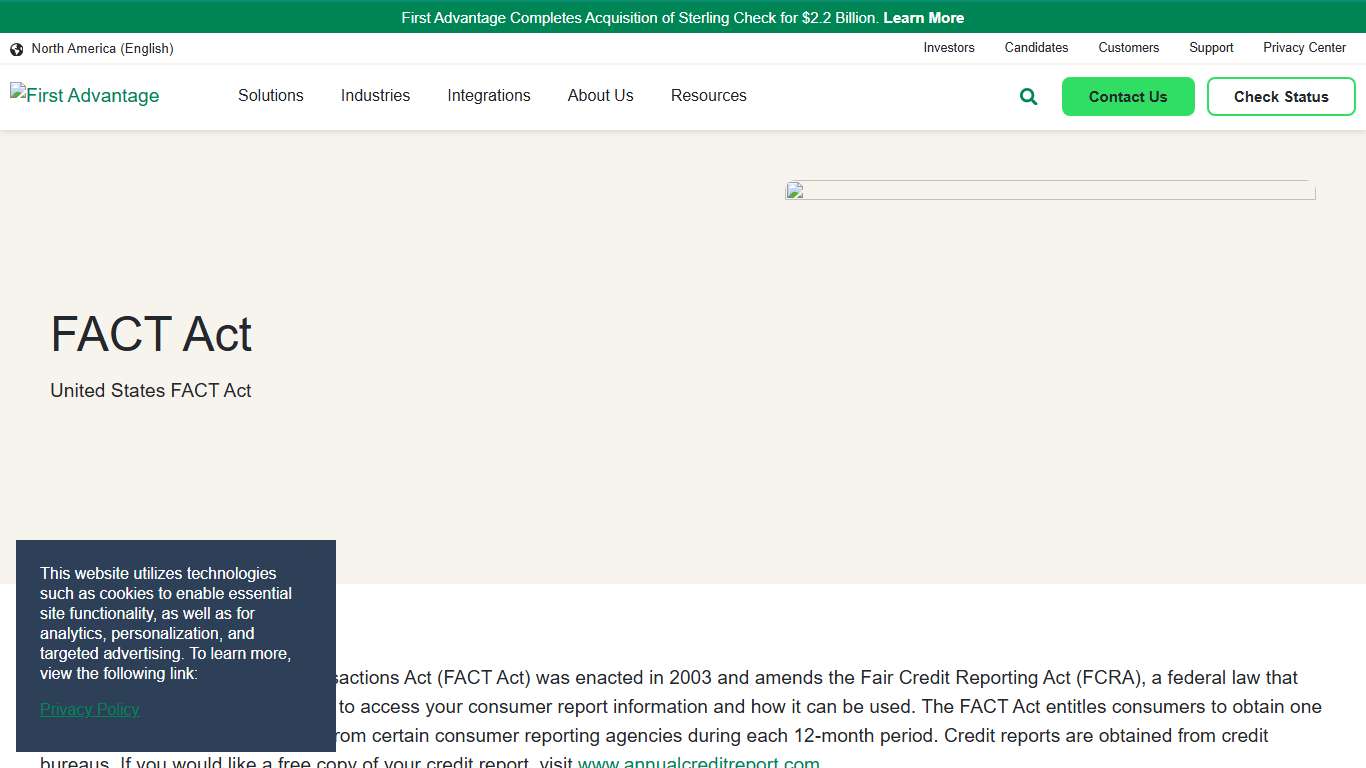Open the Integrations menu
The width and height of the screenshot is (1366, 768).
(x=488, y=96)
